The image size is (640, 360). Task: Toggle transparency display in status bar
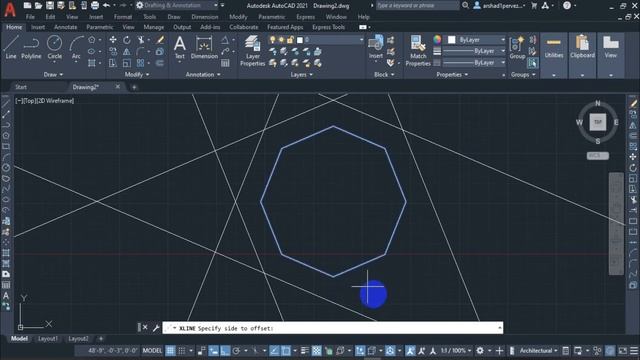click(317, 351)
